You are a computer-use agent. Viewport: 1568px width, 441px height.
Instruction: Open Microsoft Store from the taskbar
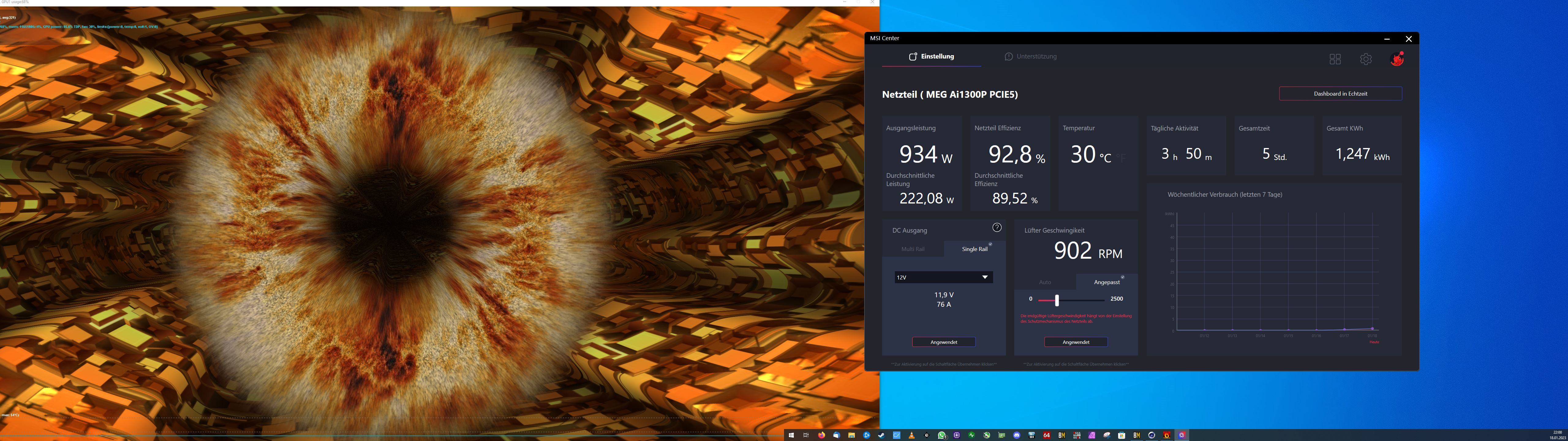point(1122,435)
